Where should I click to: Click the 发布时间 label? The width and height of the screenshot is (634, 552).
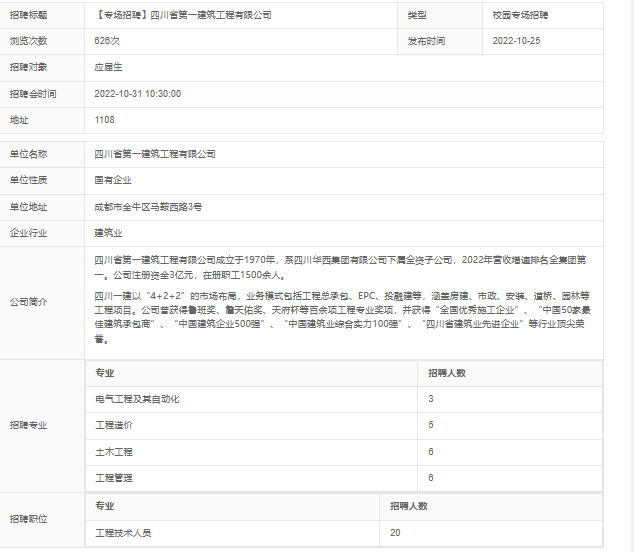[426, 41]
